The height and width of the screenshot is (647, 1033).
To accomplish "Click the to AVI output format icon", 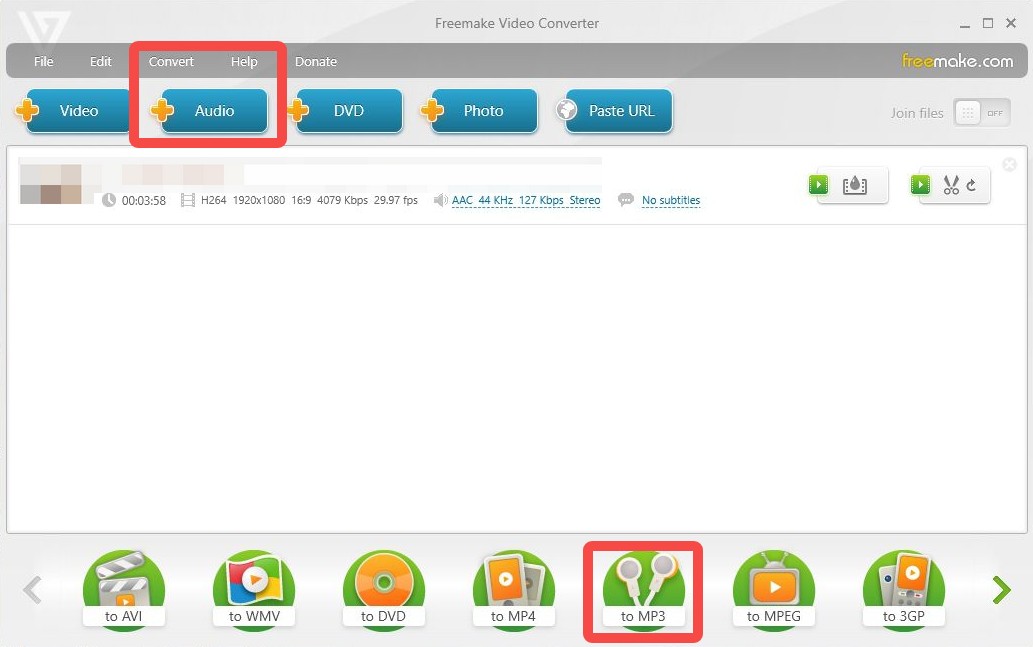I will 123,590.
